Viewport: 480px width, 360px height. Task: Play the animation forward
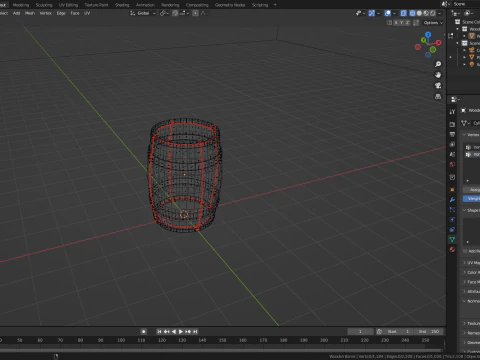coord(181,332)
